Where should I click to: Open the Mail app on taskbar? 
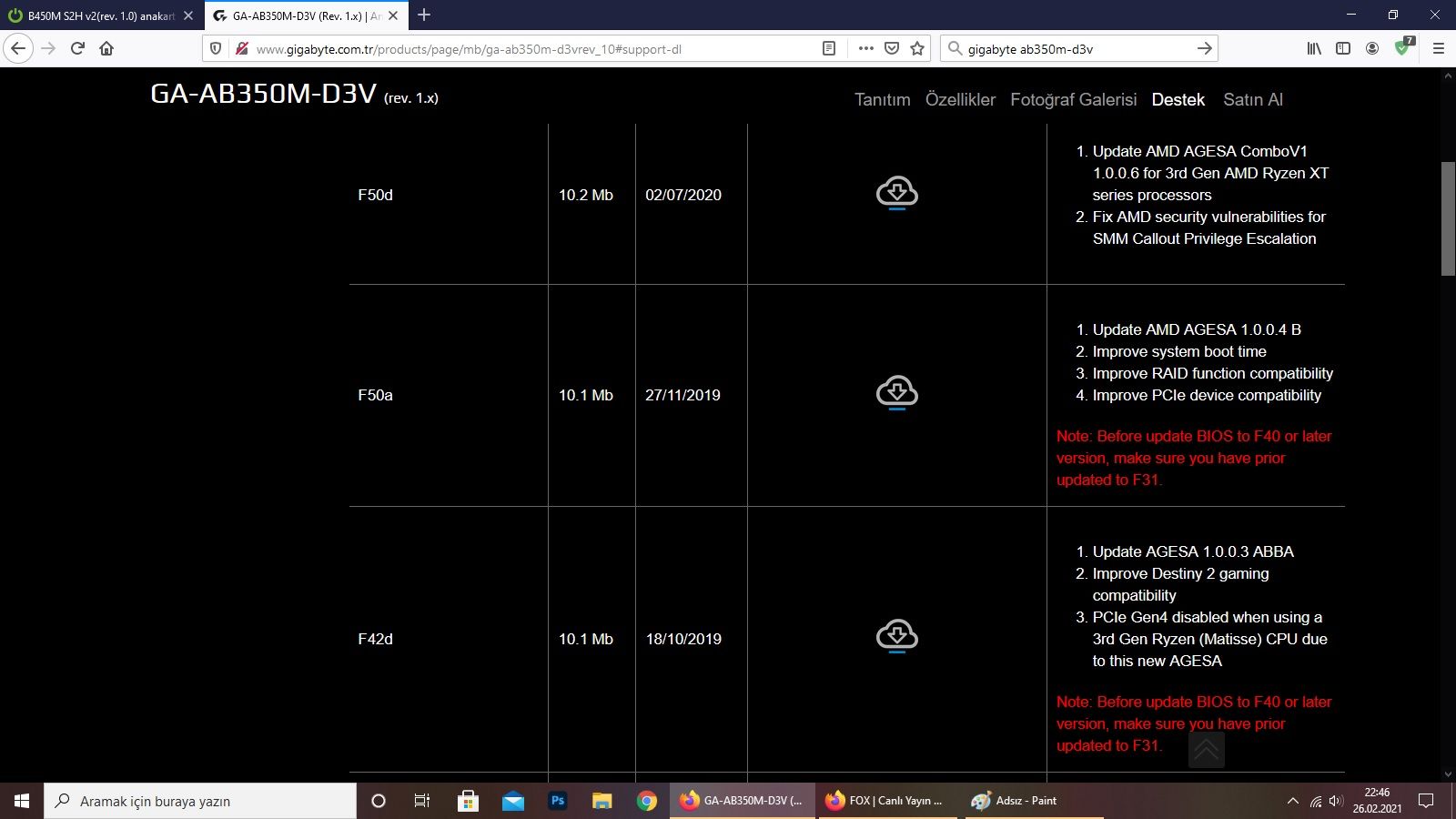pyautogui.click(x=513, y=801)
